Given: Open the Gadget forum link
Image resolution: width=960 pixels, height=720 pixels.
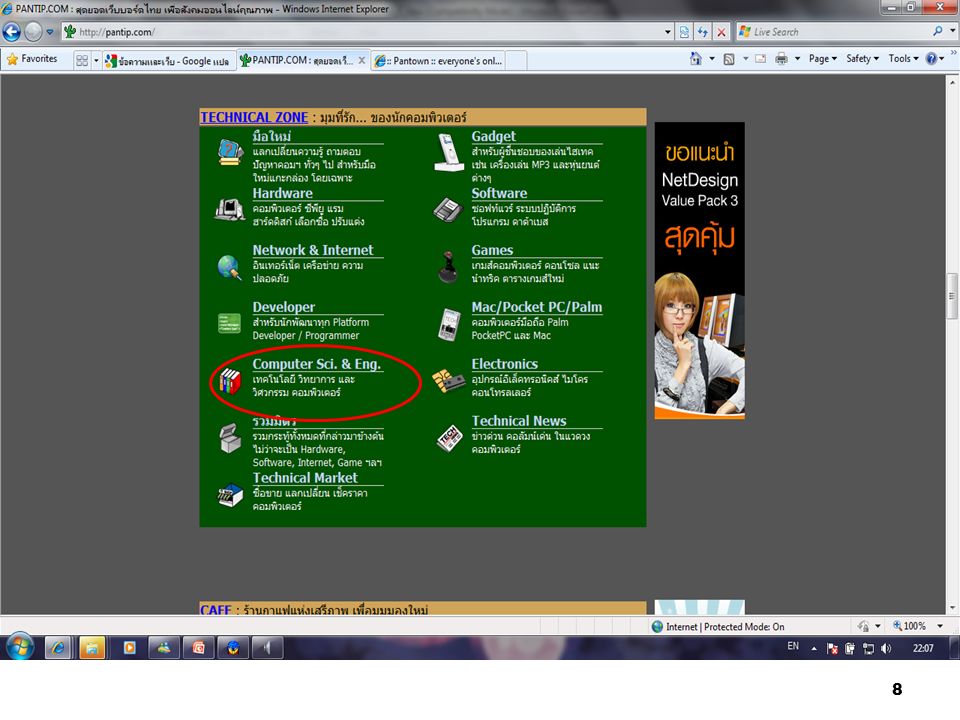Looking at the screenshot, I should pos(493,136).
